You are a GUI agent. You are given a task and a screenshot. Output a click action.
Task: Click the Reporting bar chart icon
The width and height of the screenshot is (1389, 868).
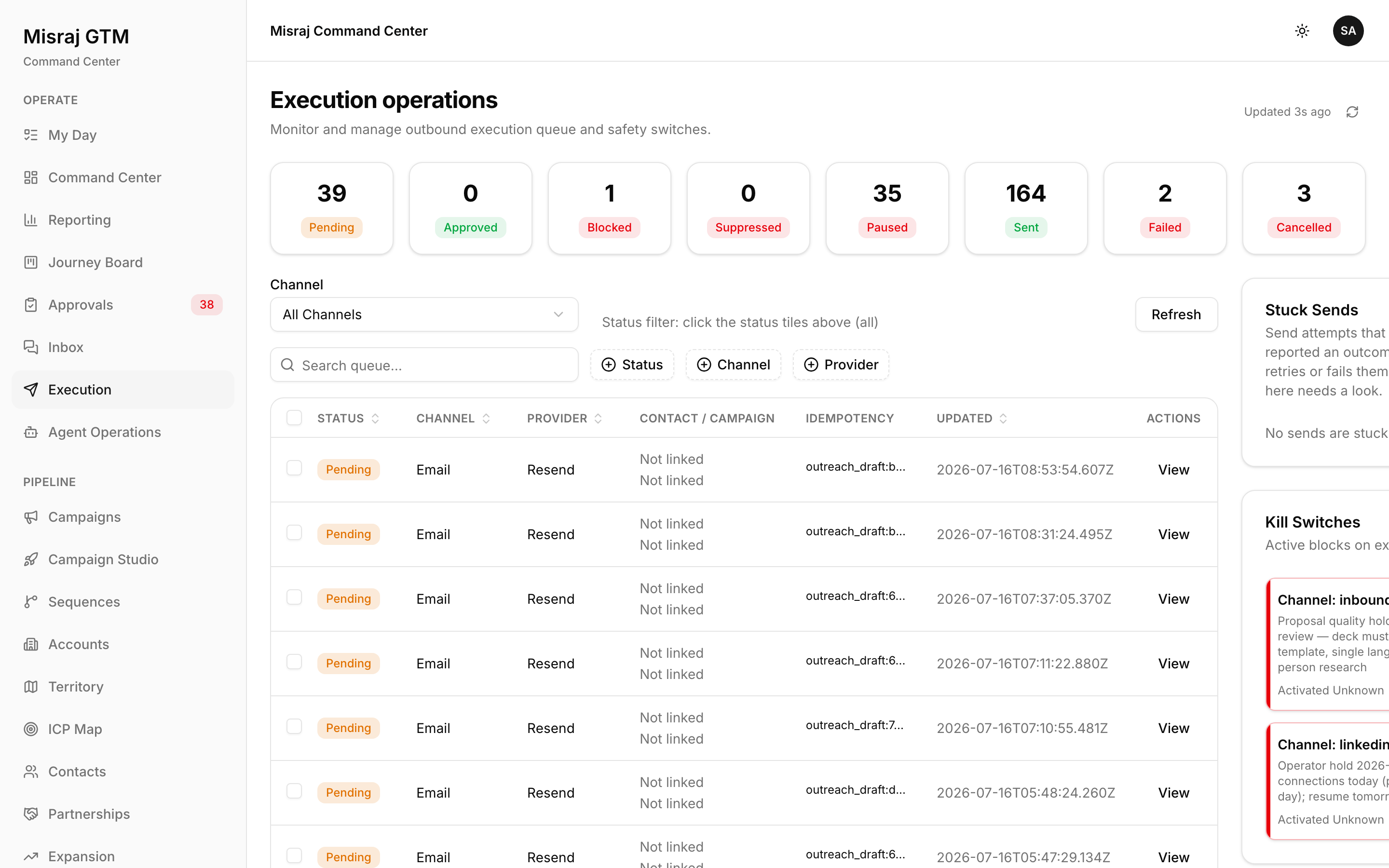[31, 220]
